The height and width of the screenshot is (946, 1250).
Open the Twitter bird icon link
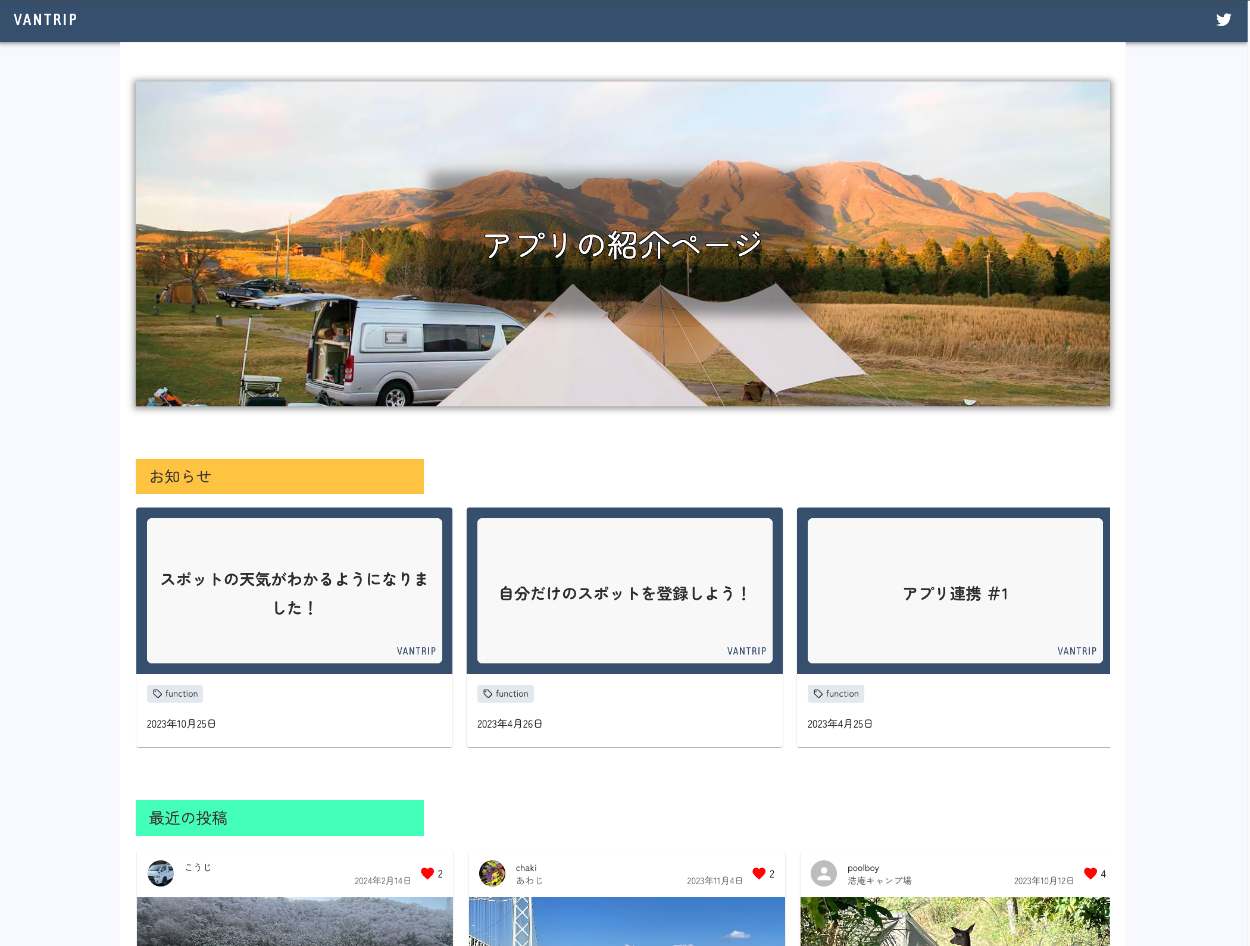point(1223,20)
